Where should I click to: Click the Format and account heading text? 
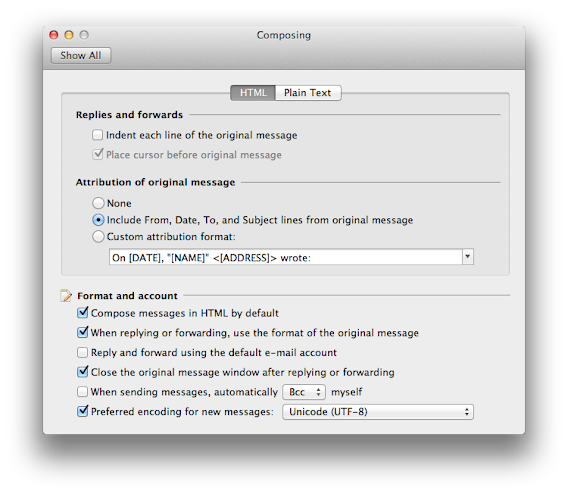coord(128,296)
